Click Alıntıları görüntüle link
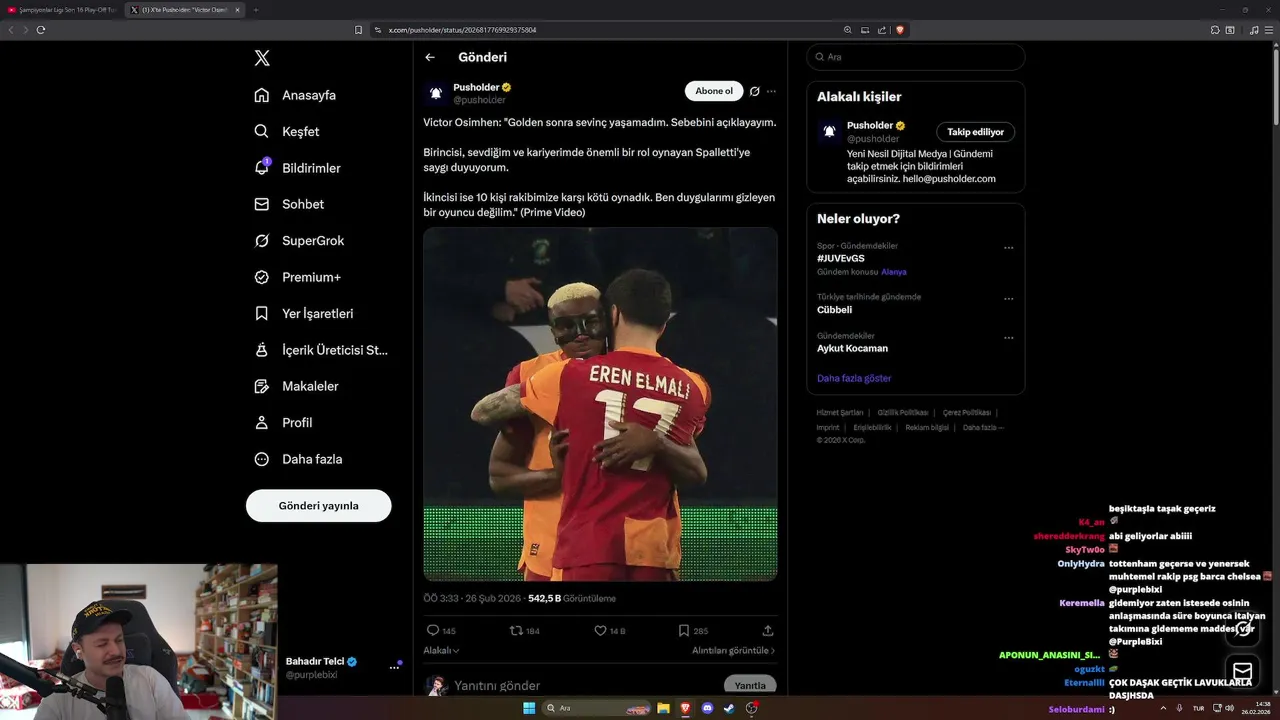The width and height of the screenshot is (1280, 720). tap(733, 650)
